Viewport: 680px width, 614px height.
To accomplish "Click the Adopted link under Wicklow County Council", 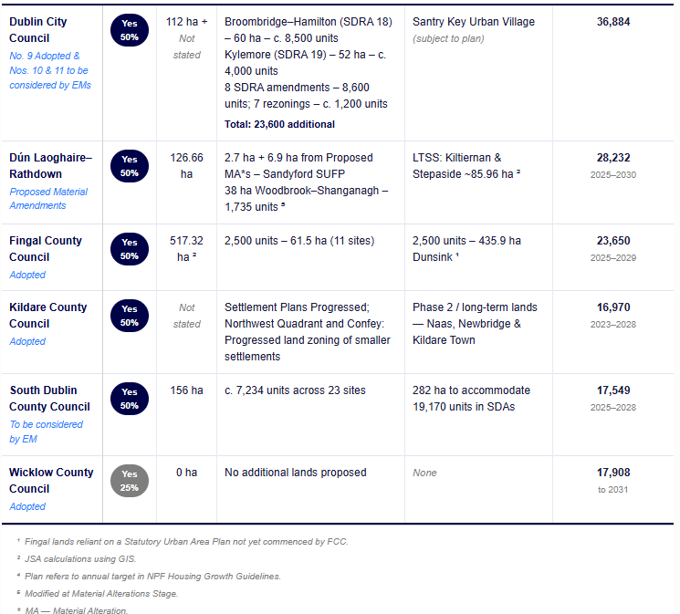I will point(27,506).
